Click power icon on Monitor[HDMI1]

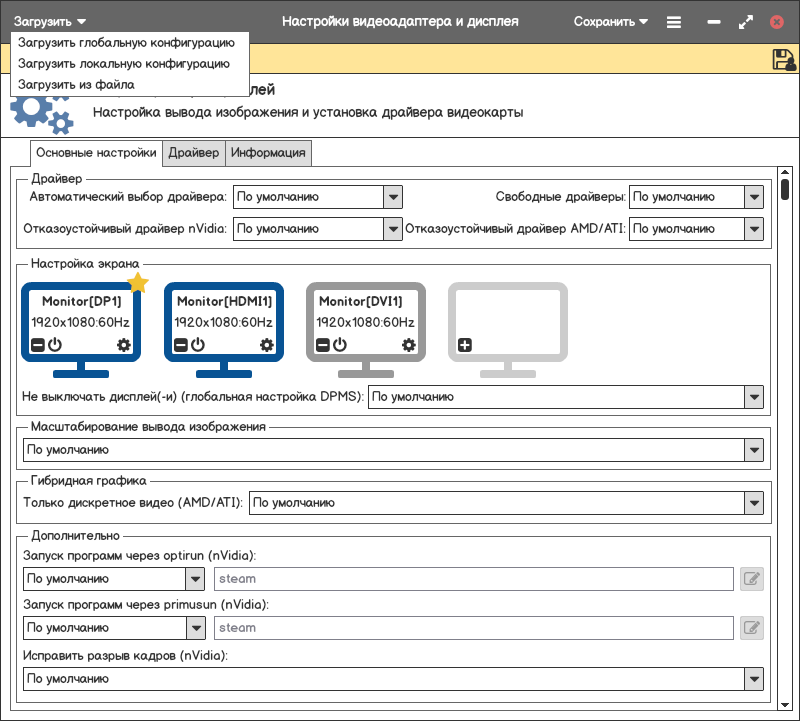tap(198, 345)
